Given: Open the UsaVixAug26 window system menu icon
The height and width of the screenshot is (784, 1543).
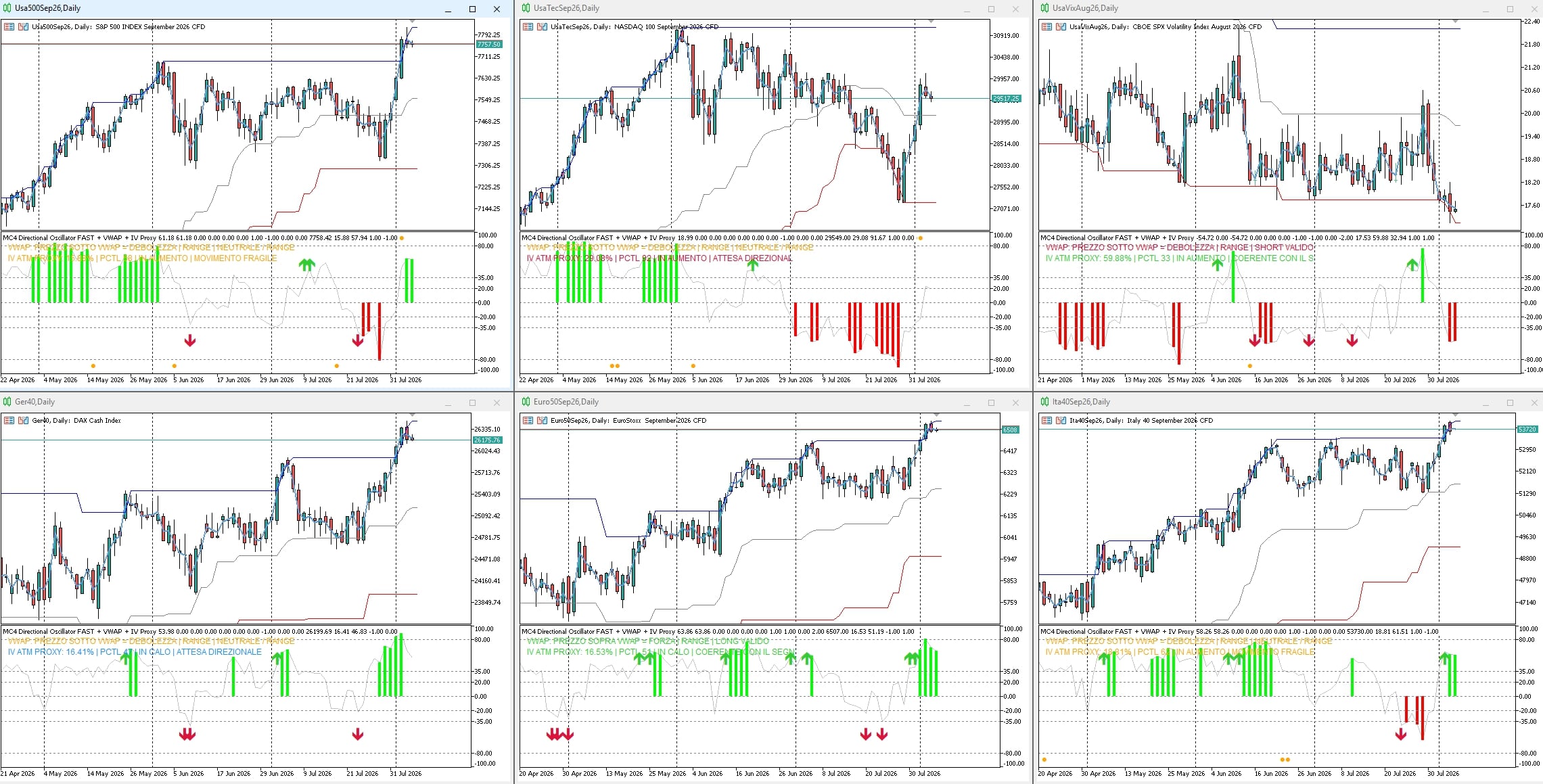Looking at the screenshot, I should [1044, 8].
